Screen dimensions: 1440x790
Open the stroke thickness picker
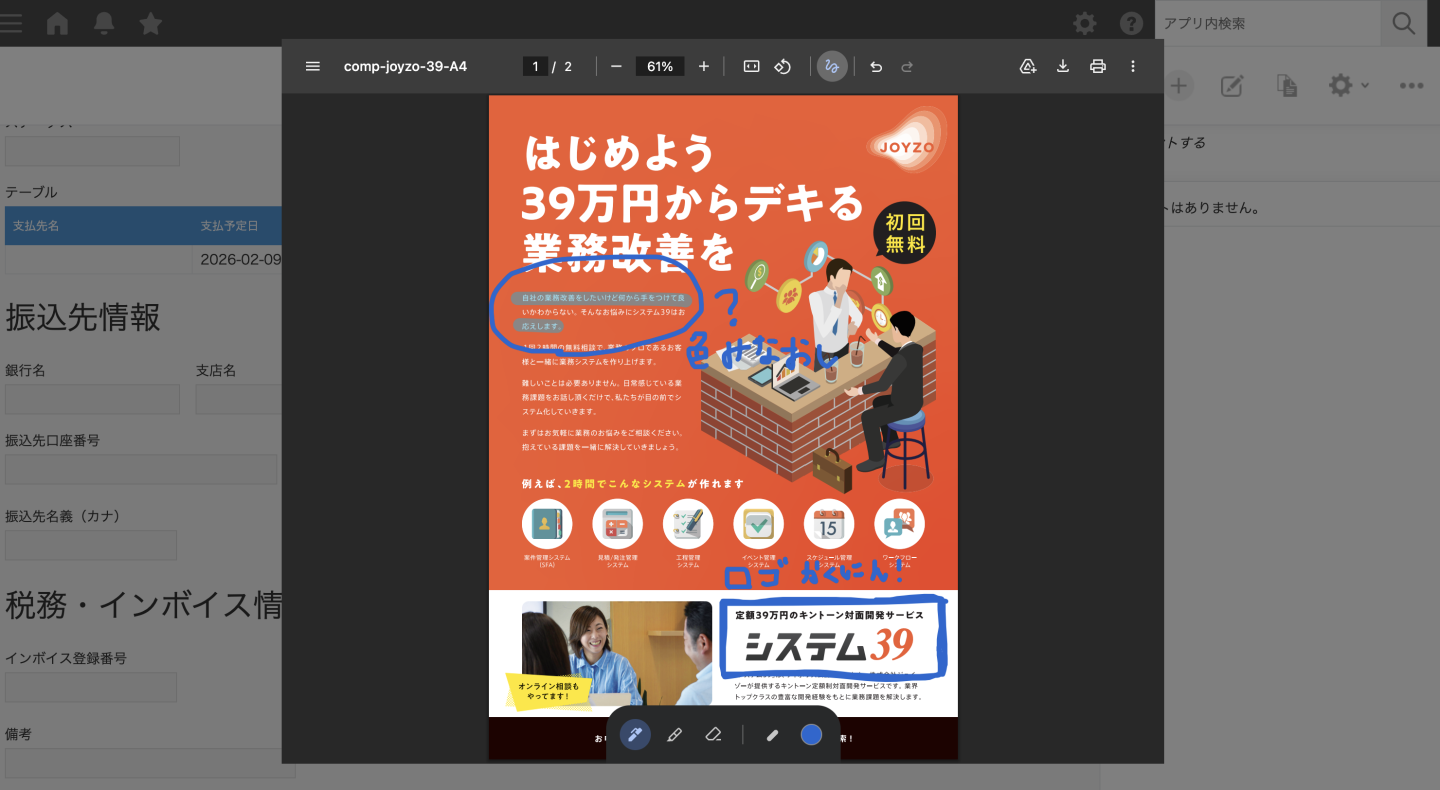click(x=772, y=735)
